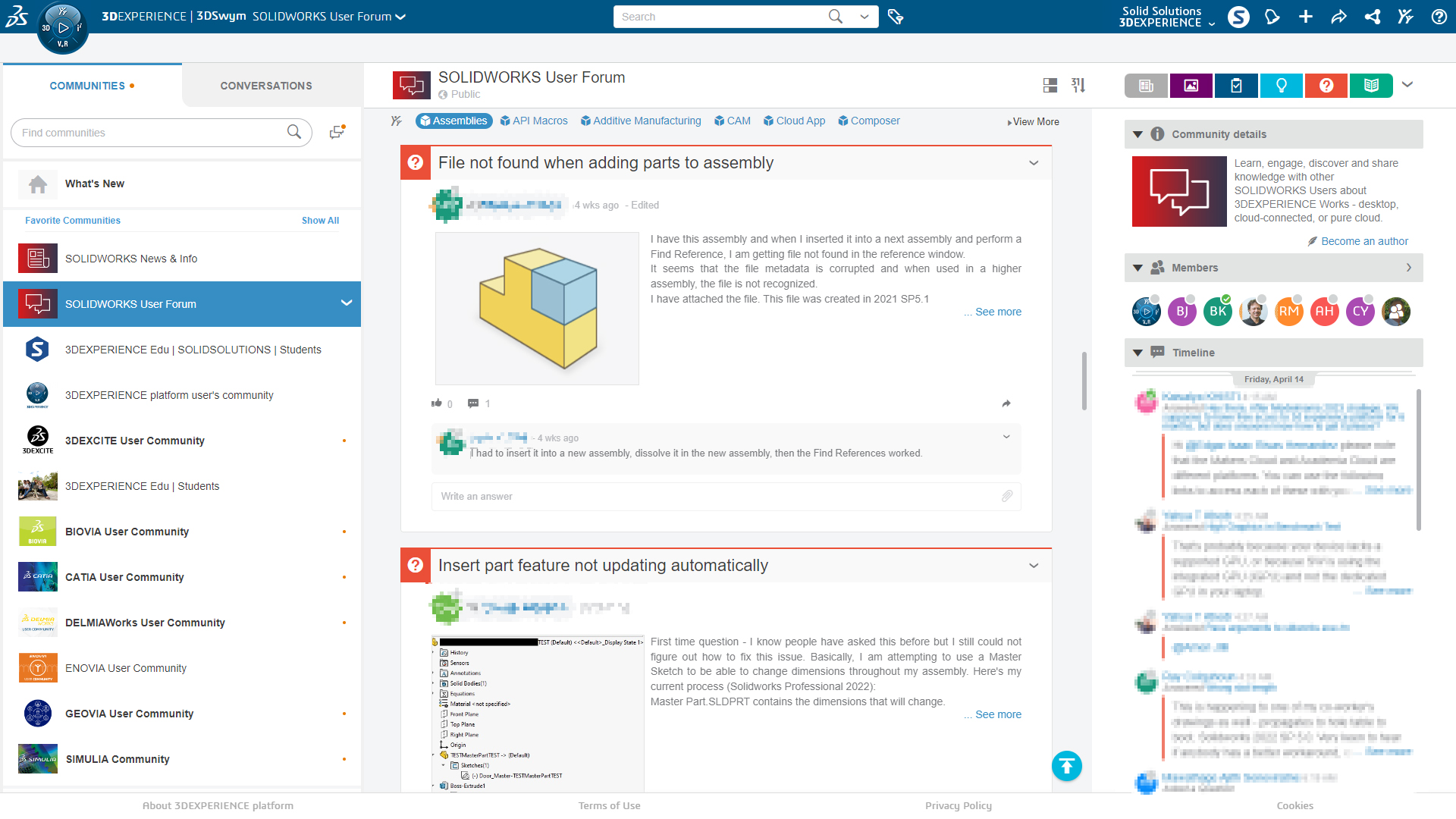Open the search filter dropdown
1456x819 pixels.
(x=864, y=16)
